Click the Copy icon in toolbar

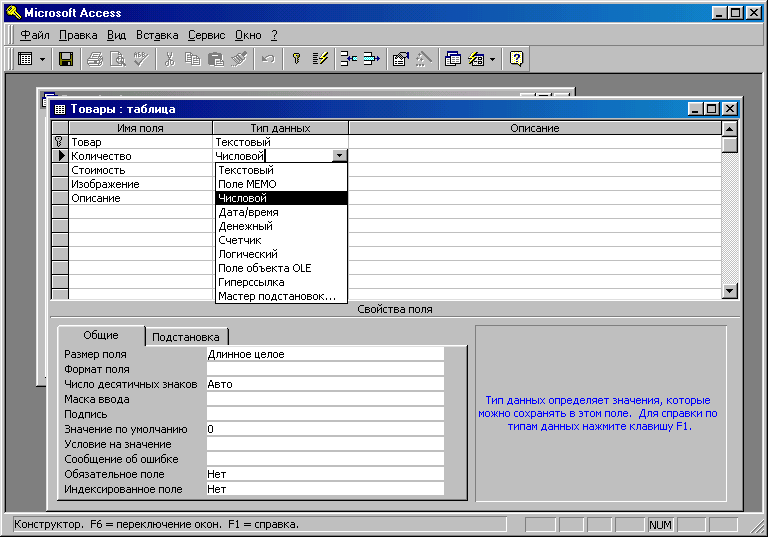click(x=192, y=59)
